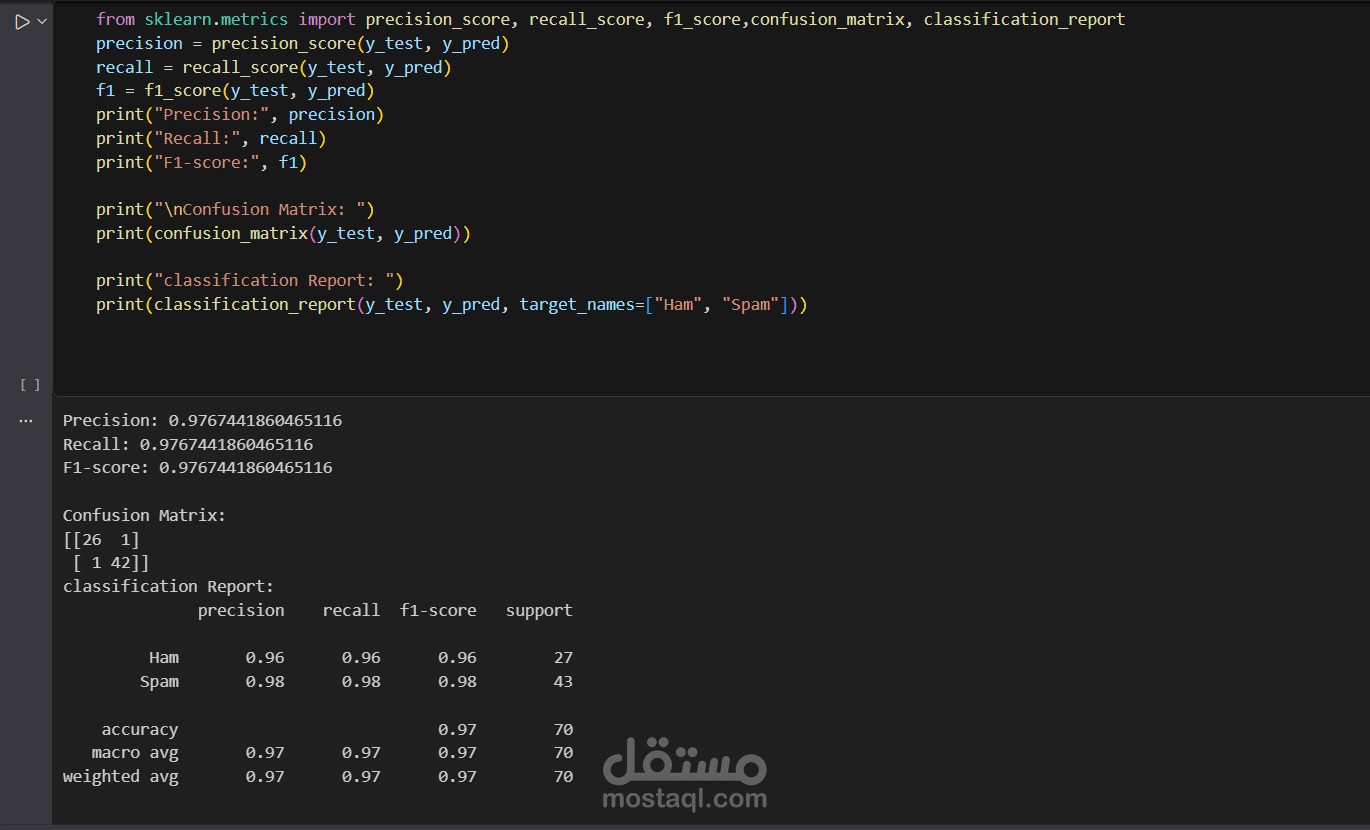Click the print("\nConfusion Matrix: ") code line
This screenshot has width=1370, height=830.
pos(235,209)
